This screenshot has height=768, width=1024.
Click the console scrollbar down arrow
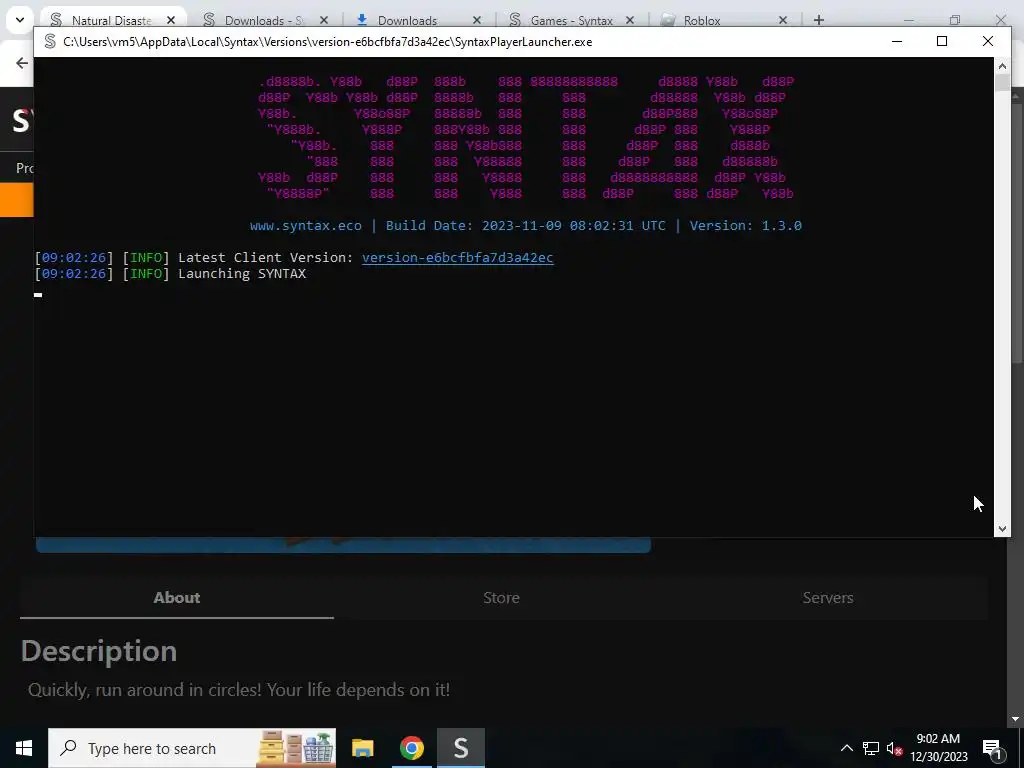(1002, 529)
